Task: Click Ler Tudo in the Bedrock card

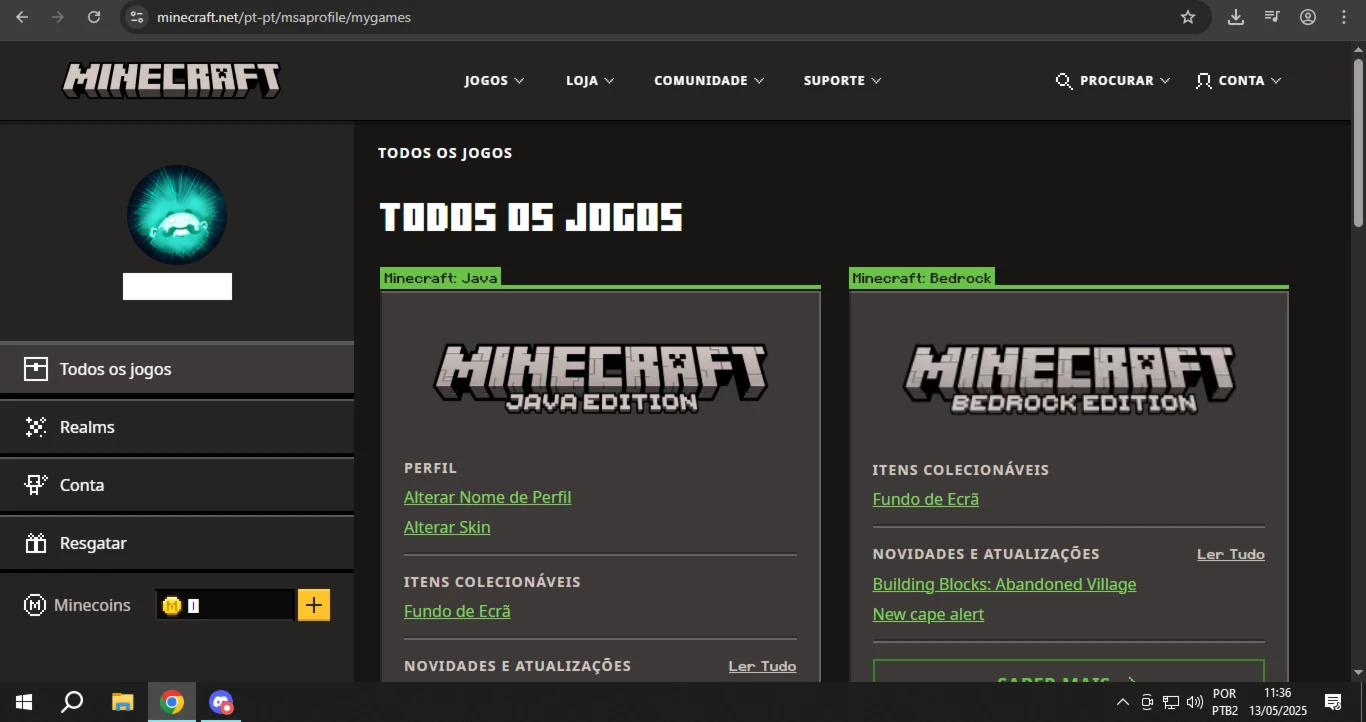Action: 1230,554
